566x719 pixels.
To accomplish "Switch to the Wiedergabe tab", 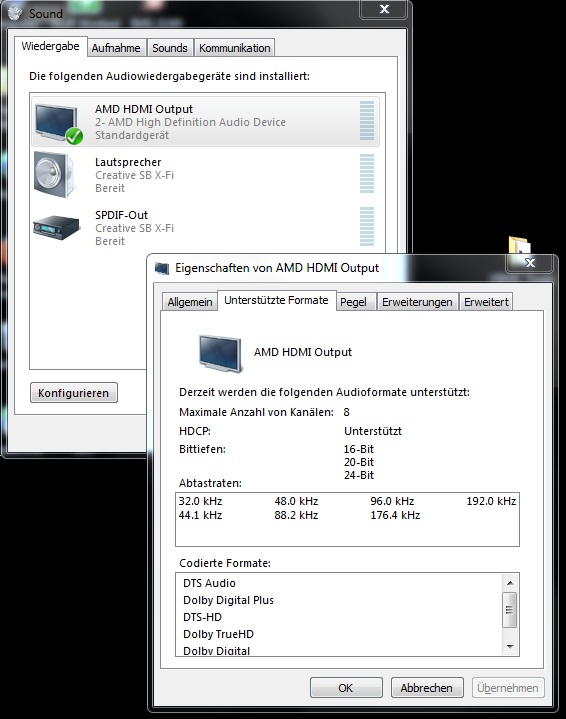I will 50,46.
